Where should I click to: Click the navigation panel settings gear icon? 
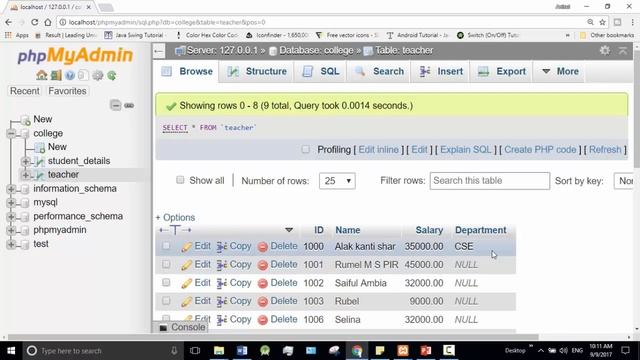[98, 76]
